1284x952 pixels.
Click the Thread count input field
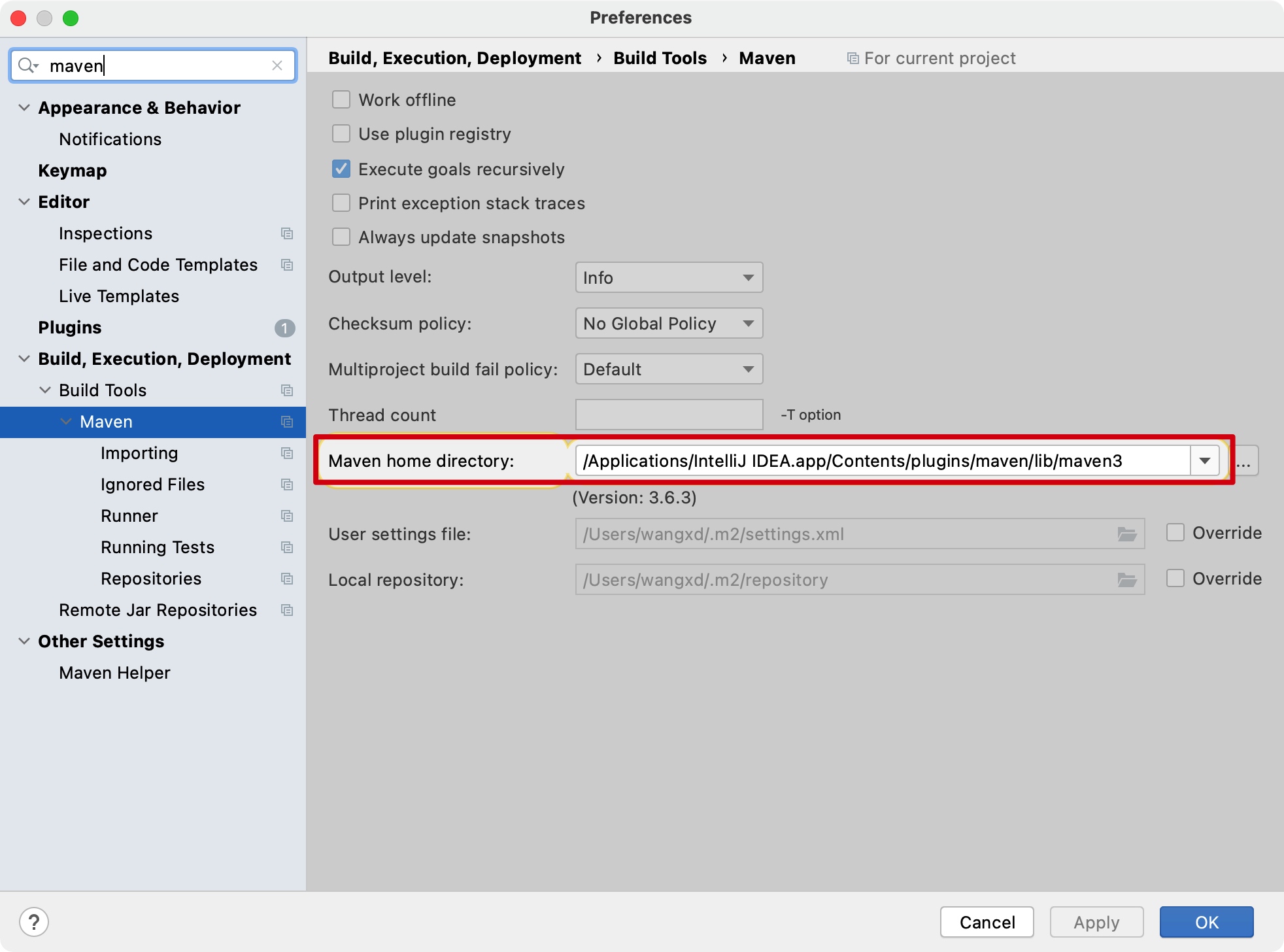(669, 415)
